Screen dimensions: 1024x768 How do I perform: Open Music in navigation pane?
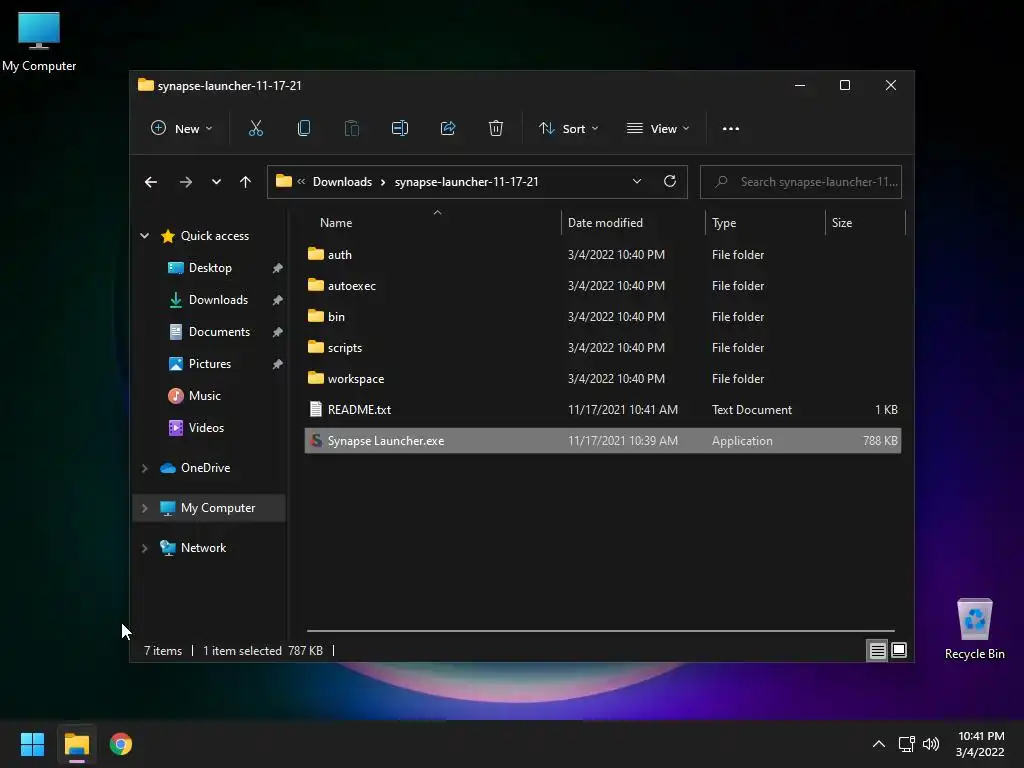204,396
